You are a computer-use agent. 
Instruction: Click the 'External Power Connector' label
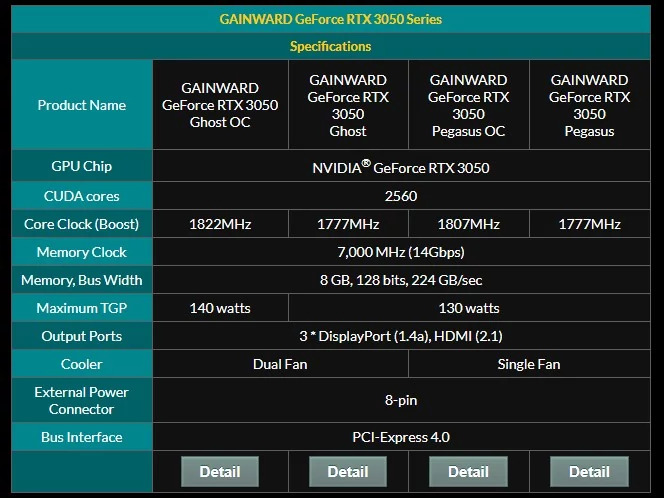(x=82, y=400)
